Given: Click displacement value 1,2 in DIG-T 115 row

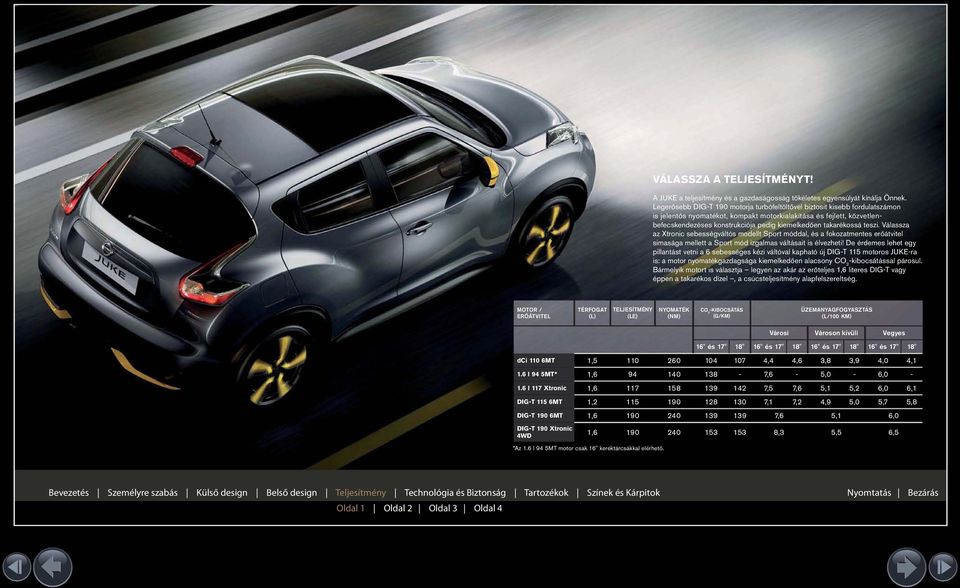Looking at the screenshot, I should pyautogui.click(x=592, y=402).
